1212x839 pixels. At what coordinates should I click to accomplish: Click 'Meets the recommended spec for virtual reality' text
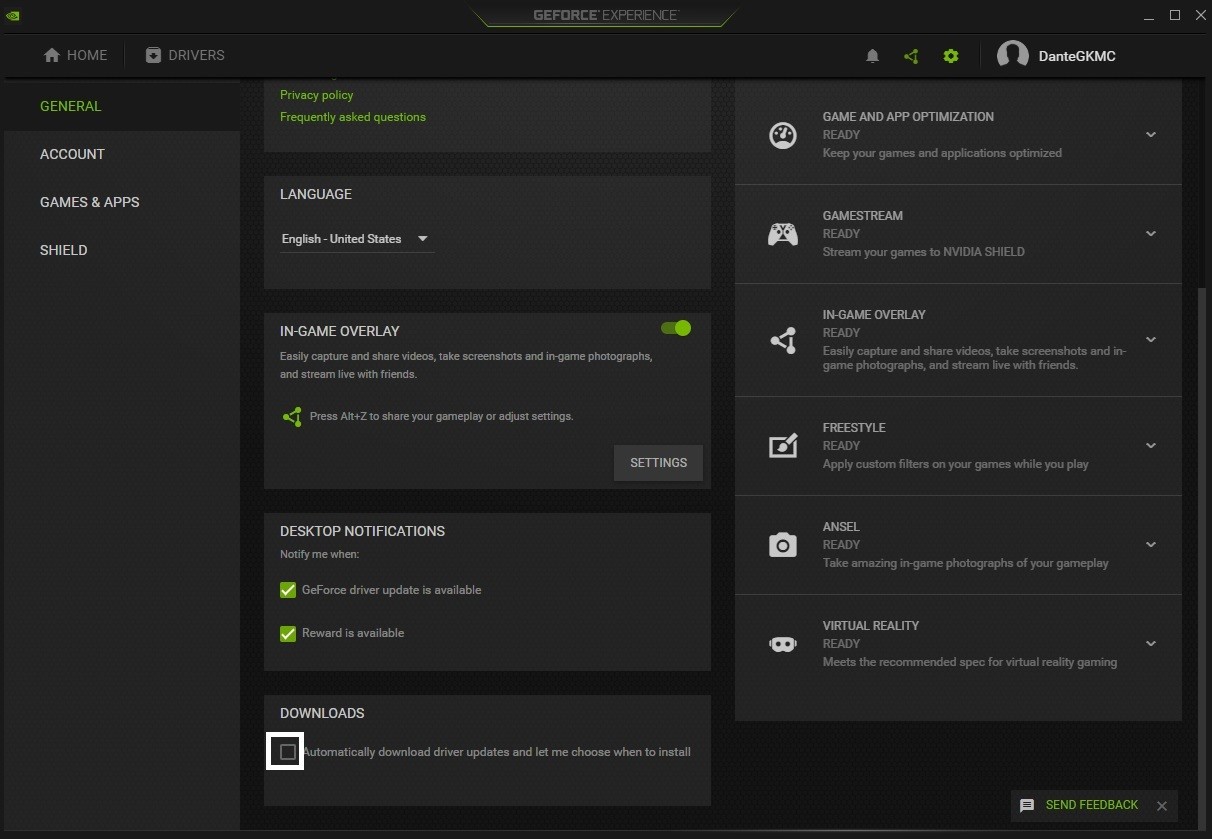tap(970, 662)
